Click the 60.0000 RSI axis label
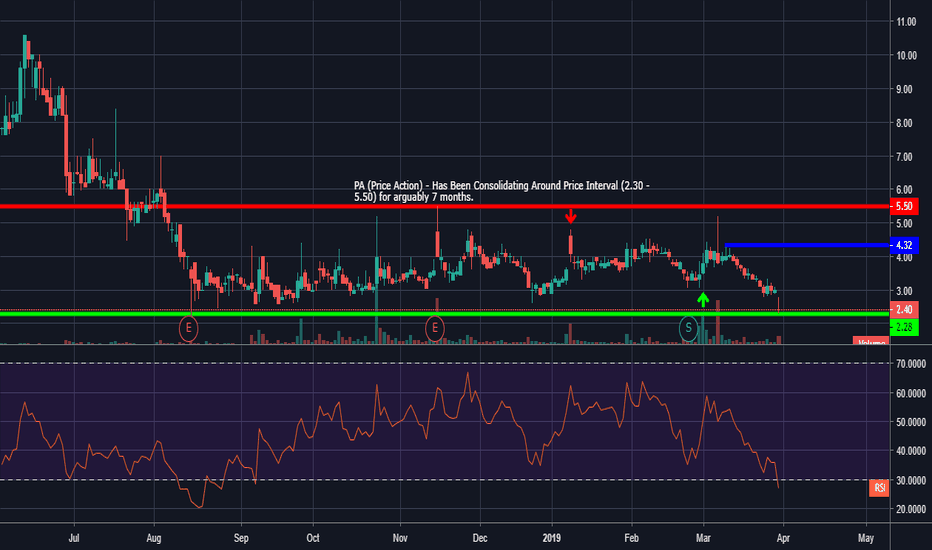Screen dimensions: 932x550 911,394
